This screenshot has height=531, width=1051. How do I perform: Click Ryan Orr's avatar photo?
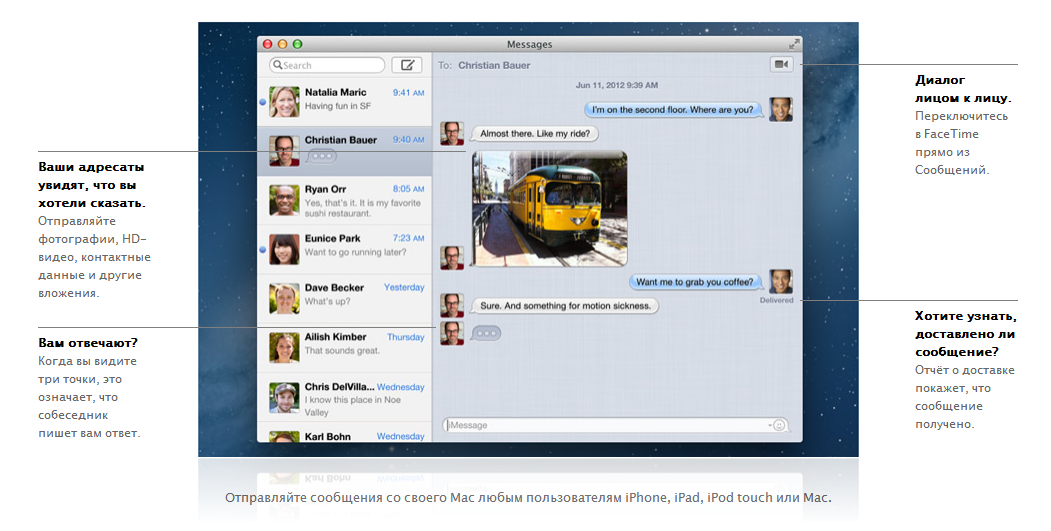pyautogui.click(x=284, y=200)
